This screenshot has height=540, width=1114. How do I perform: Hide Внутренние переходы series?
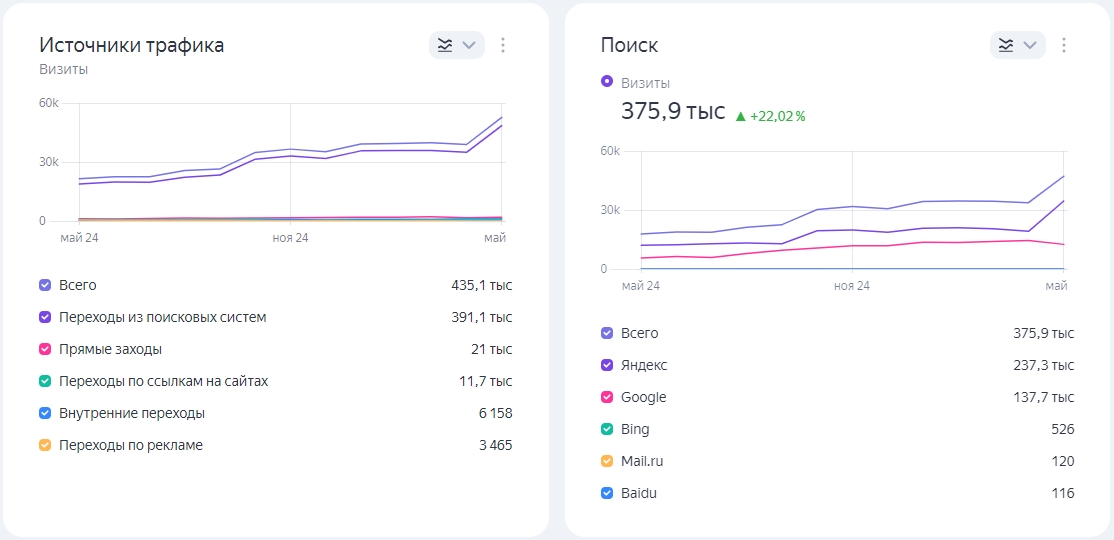pyautogui.click(x=45, y=414)
